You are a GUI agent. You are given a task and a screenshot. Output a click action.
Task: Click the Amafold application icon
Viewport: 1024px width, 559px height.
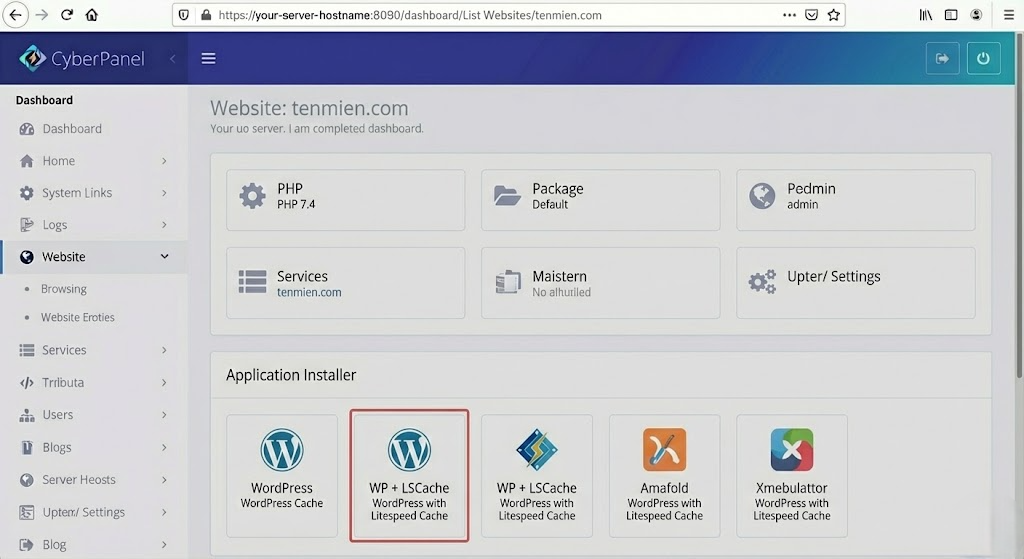coord(664,451)
